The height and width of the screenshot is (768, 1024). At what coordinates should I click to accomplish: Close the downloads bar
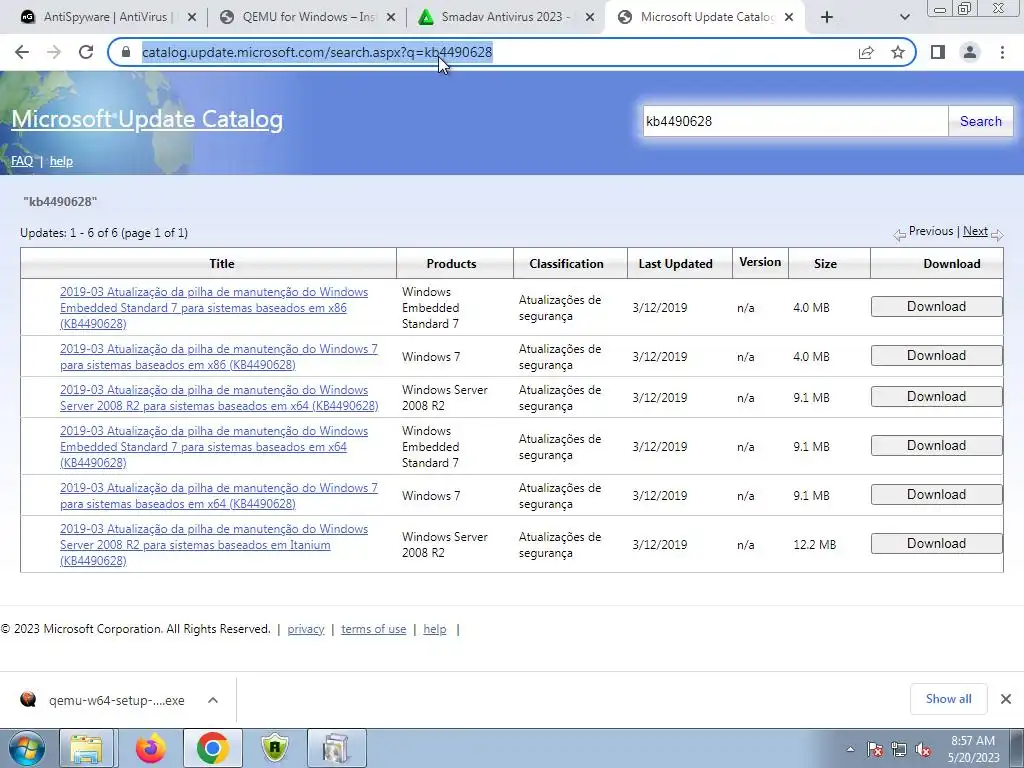click(1006, 699)
